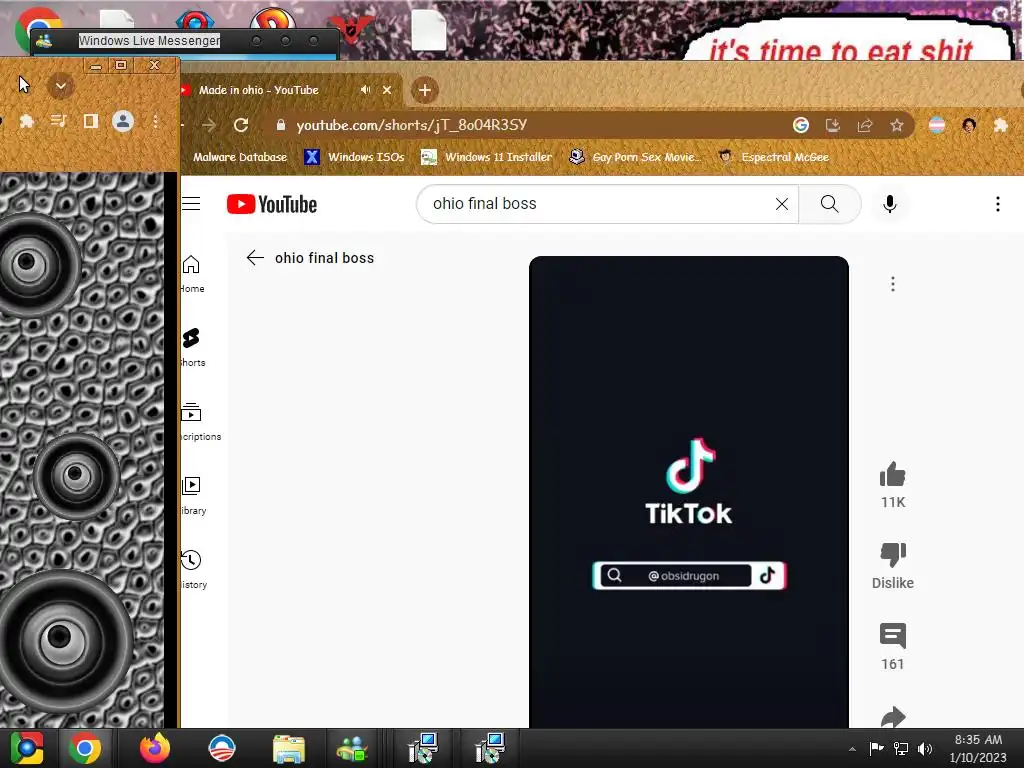Viewport: 1024px width, 768px height.
Task: Open Espectral McGee bookmark
Action: pos(774,157)
